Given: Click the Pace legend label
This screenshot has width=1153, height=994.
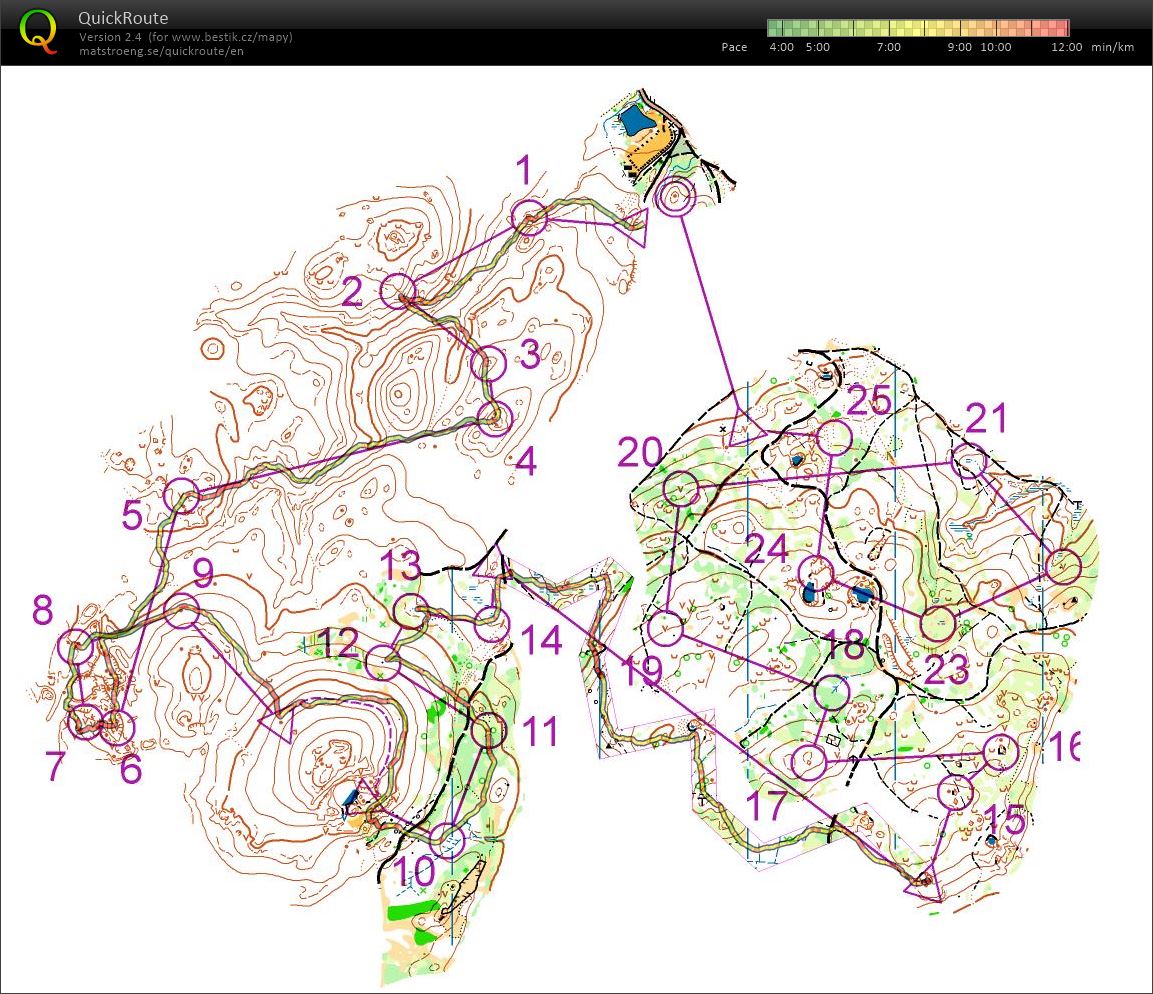Looking at the screenshot, I should coord(734,47).
